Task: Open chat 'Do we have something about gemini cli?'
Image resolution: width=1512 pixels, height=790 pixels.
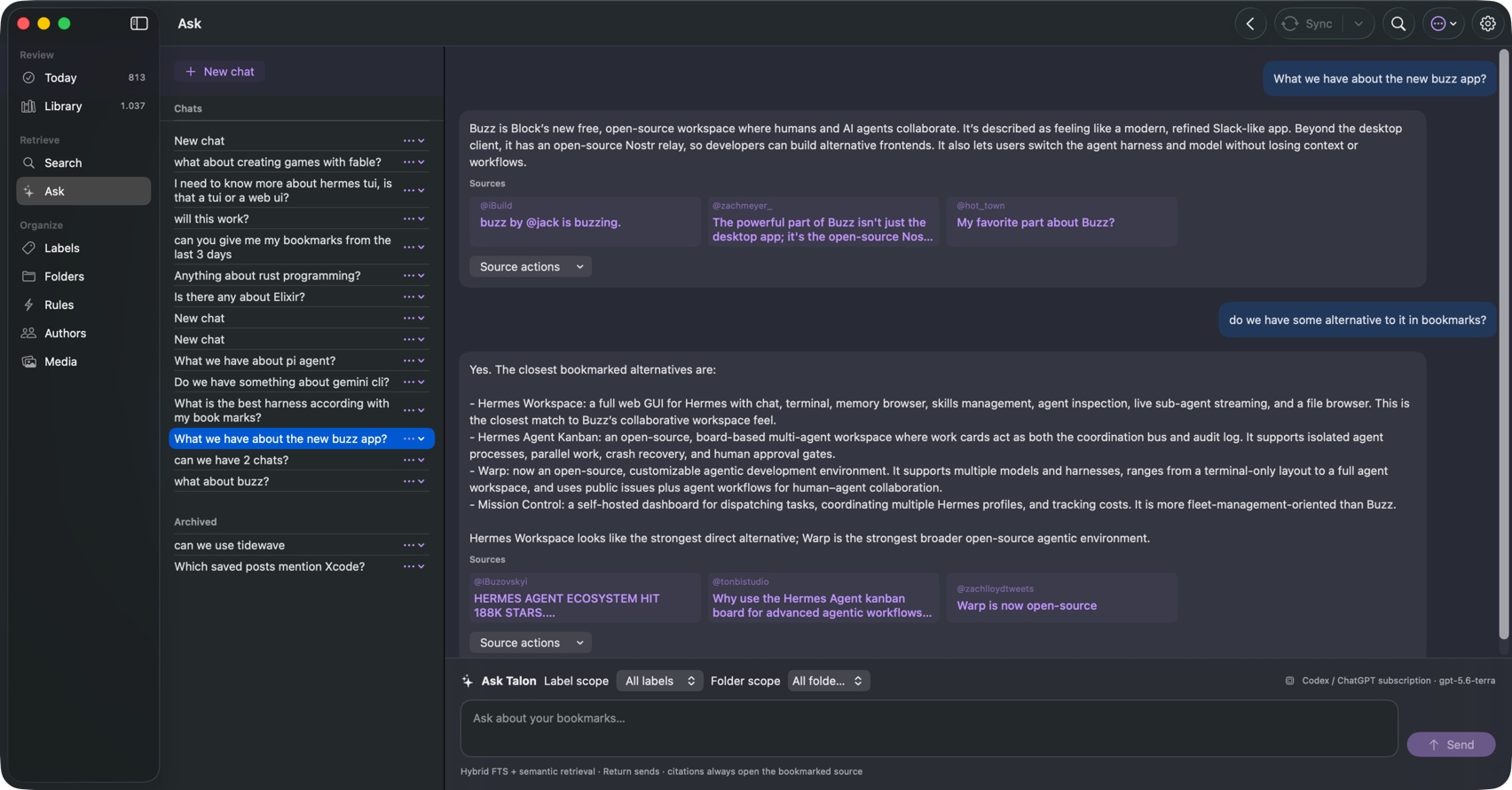Action: click(x=281, y=383)
